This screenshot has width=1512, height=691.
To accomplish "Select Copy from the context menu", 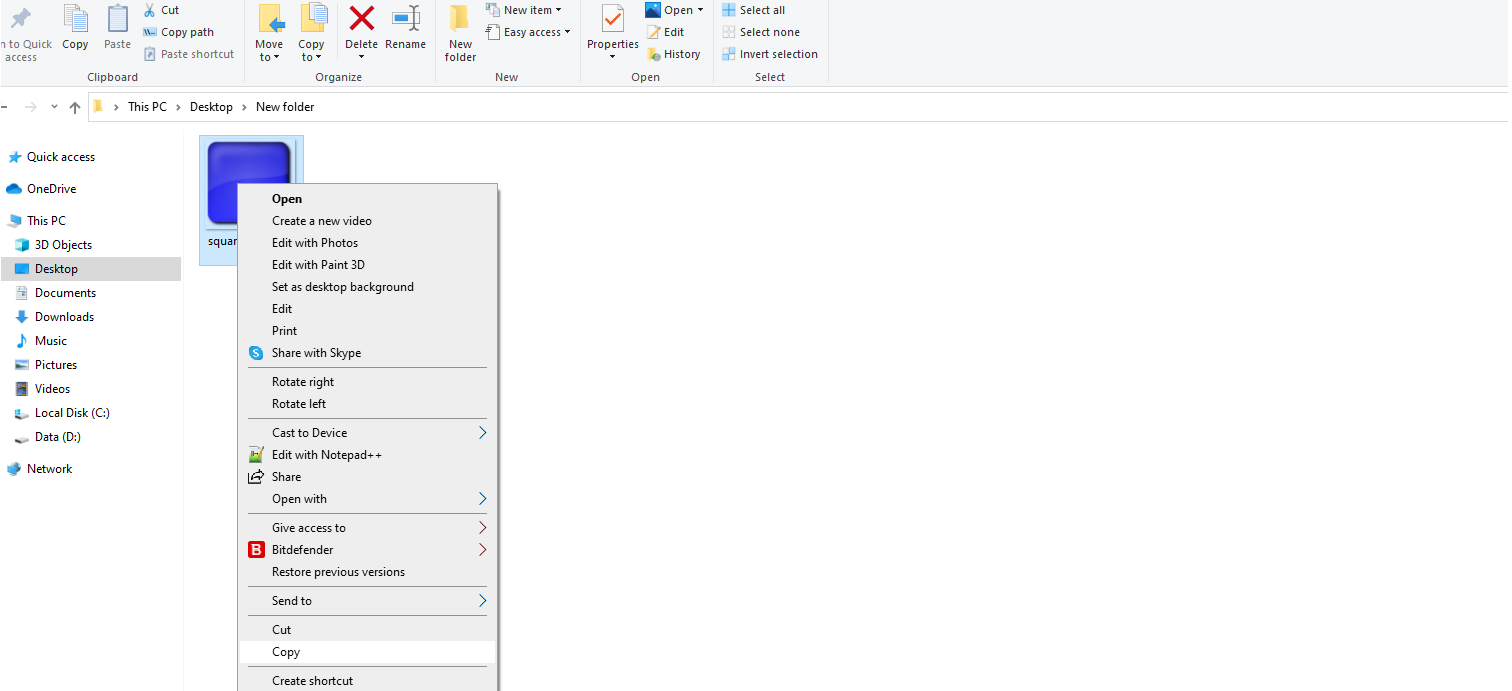I will point(286,652).
